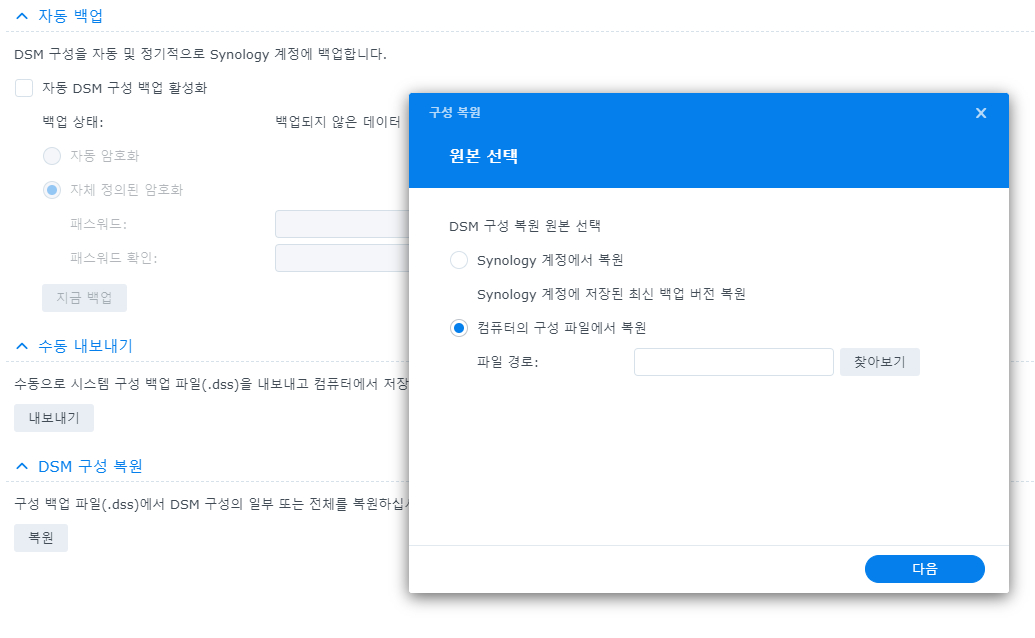Click the 원본 선택 dialog heading
The height and width of the screenshot is (638, 1035).
click(484, 156)
